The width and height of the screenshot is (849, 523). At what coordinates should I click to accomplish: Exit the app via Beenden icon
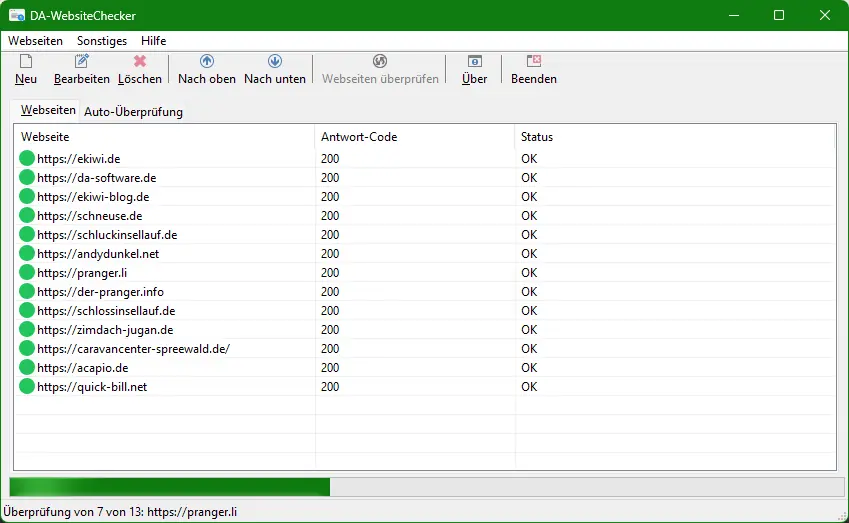pos(534,62)
